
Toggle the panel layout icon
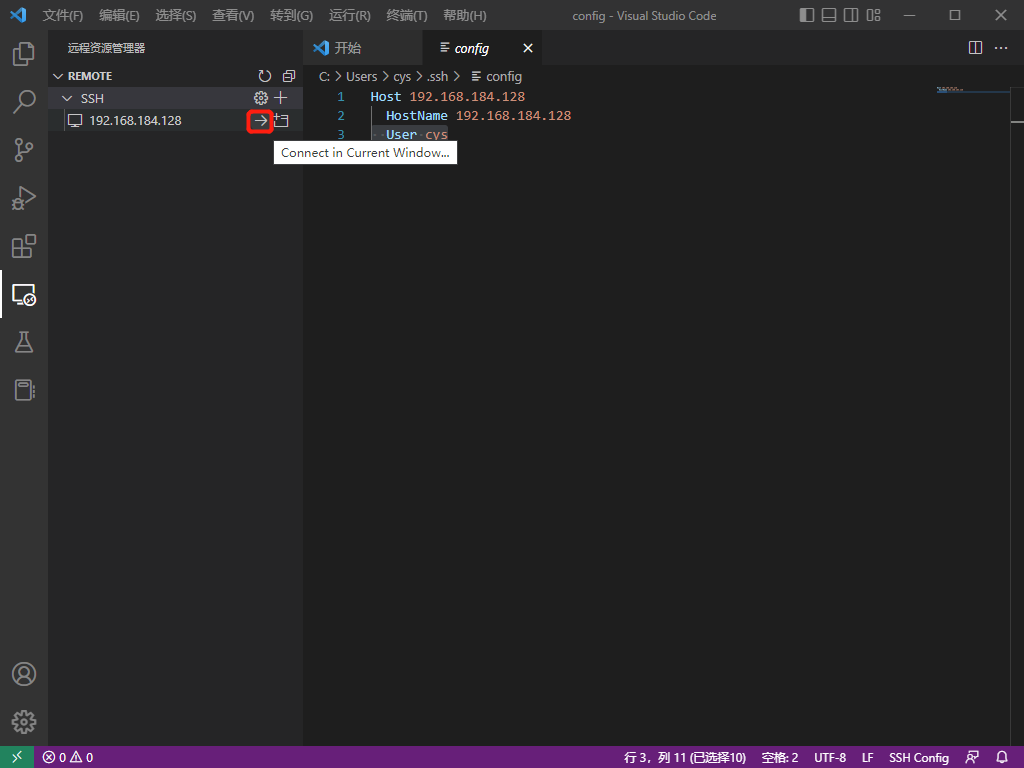pyautogui.click(x=831, y=15)
